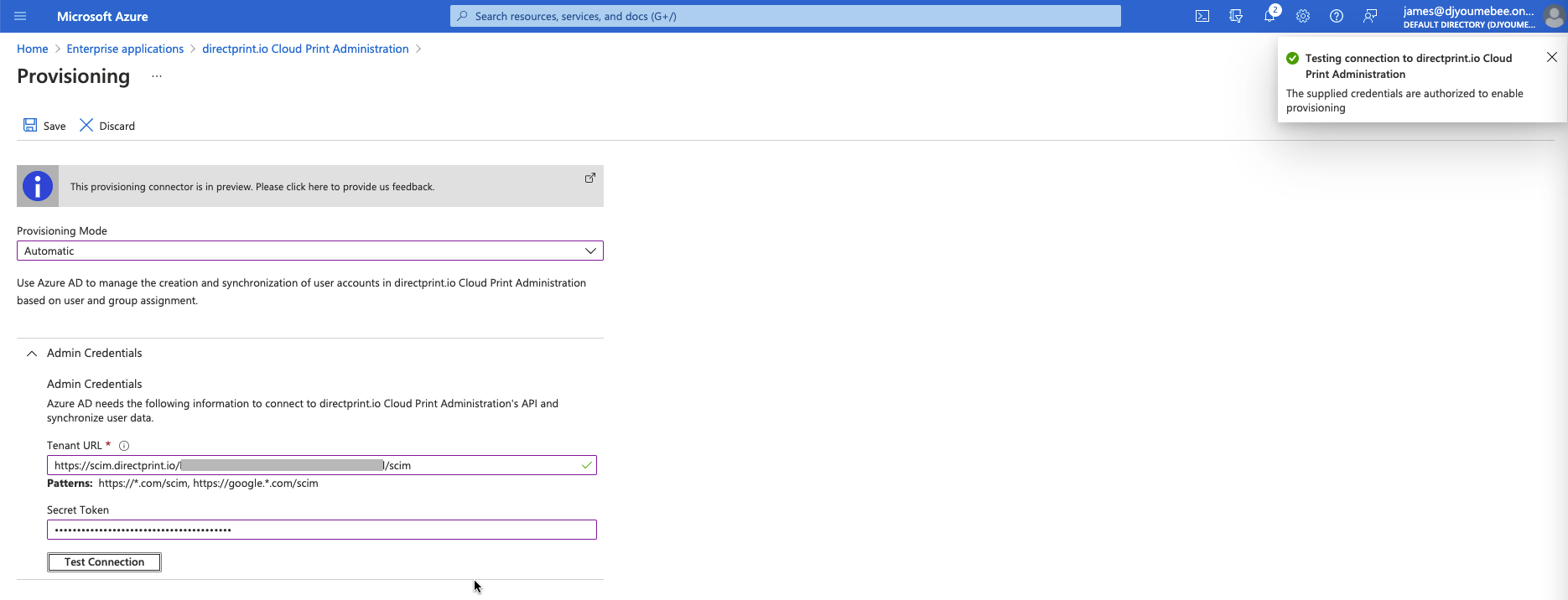Click the Test Connection button
The height and width of the screenshot is (600, 1568).
(x=104, y=562)
